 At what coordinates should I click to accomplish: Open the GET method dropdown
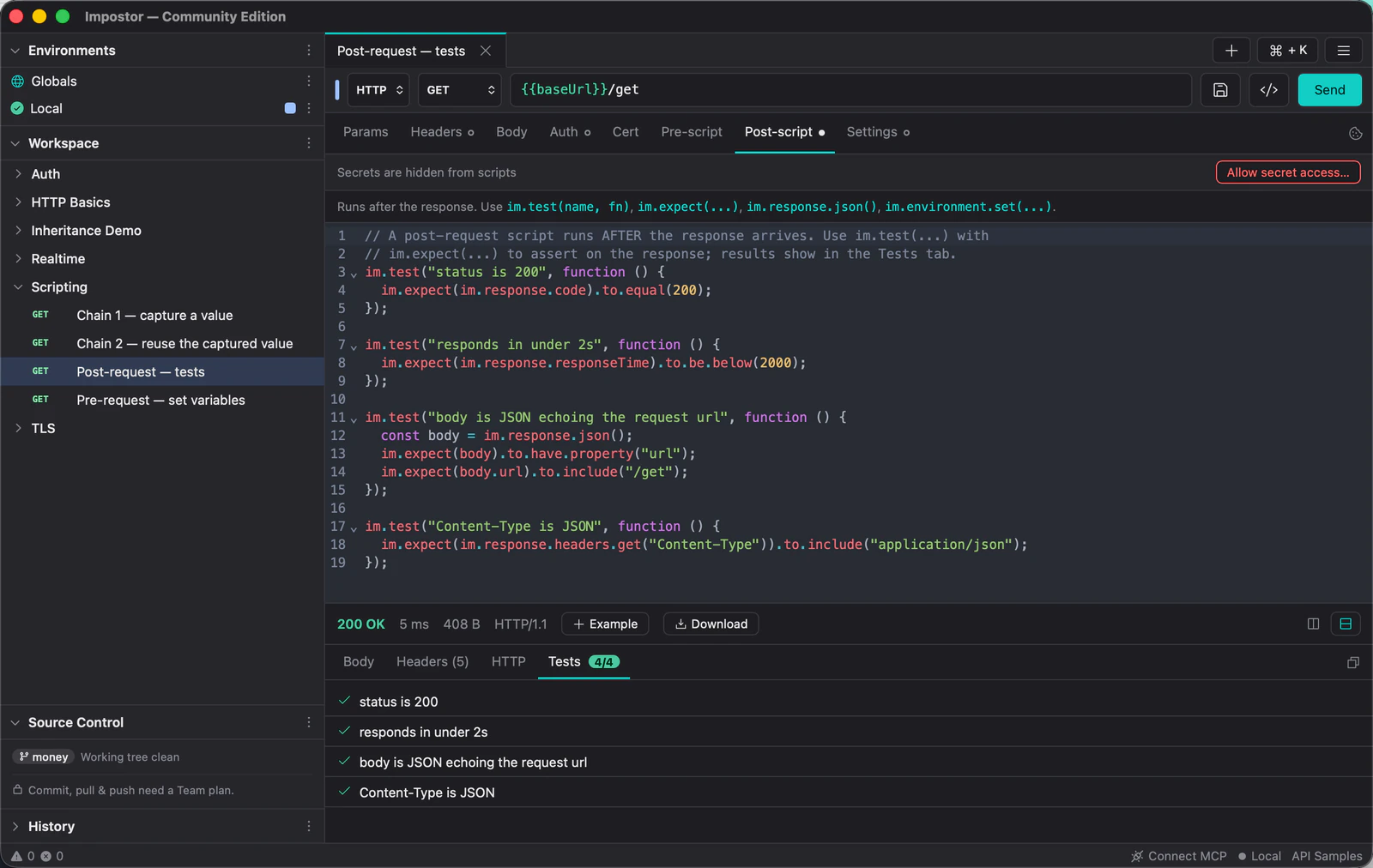pyautogui.click(x=460, y=90)
